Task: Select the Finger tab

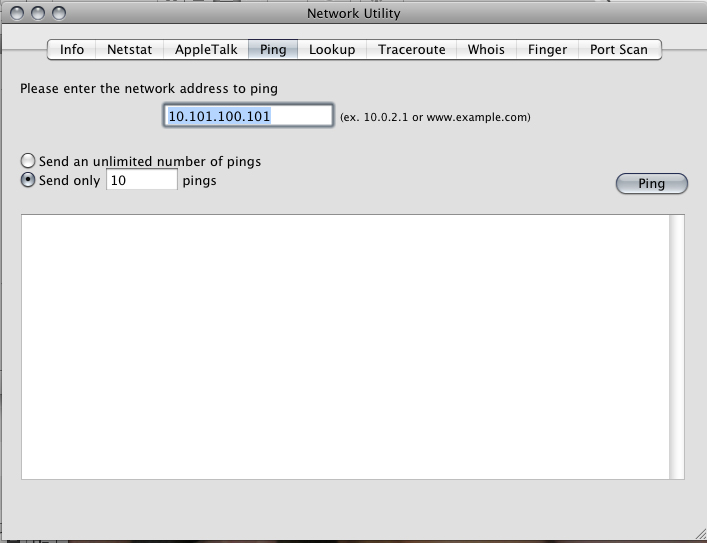Action: coord(547,49)
